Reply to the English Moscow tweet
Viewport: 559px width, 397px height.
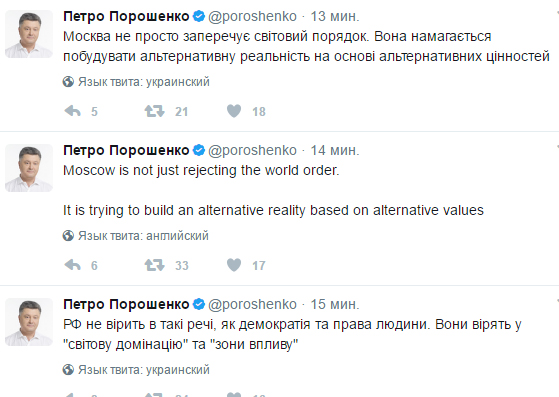[x=73, y=265]
